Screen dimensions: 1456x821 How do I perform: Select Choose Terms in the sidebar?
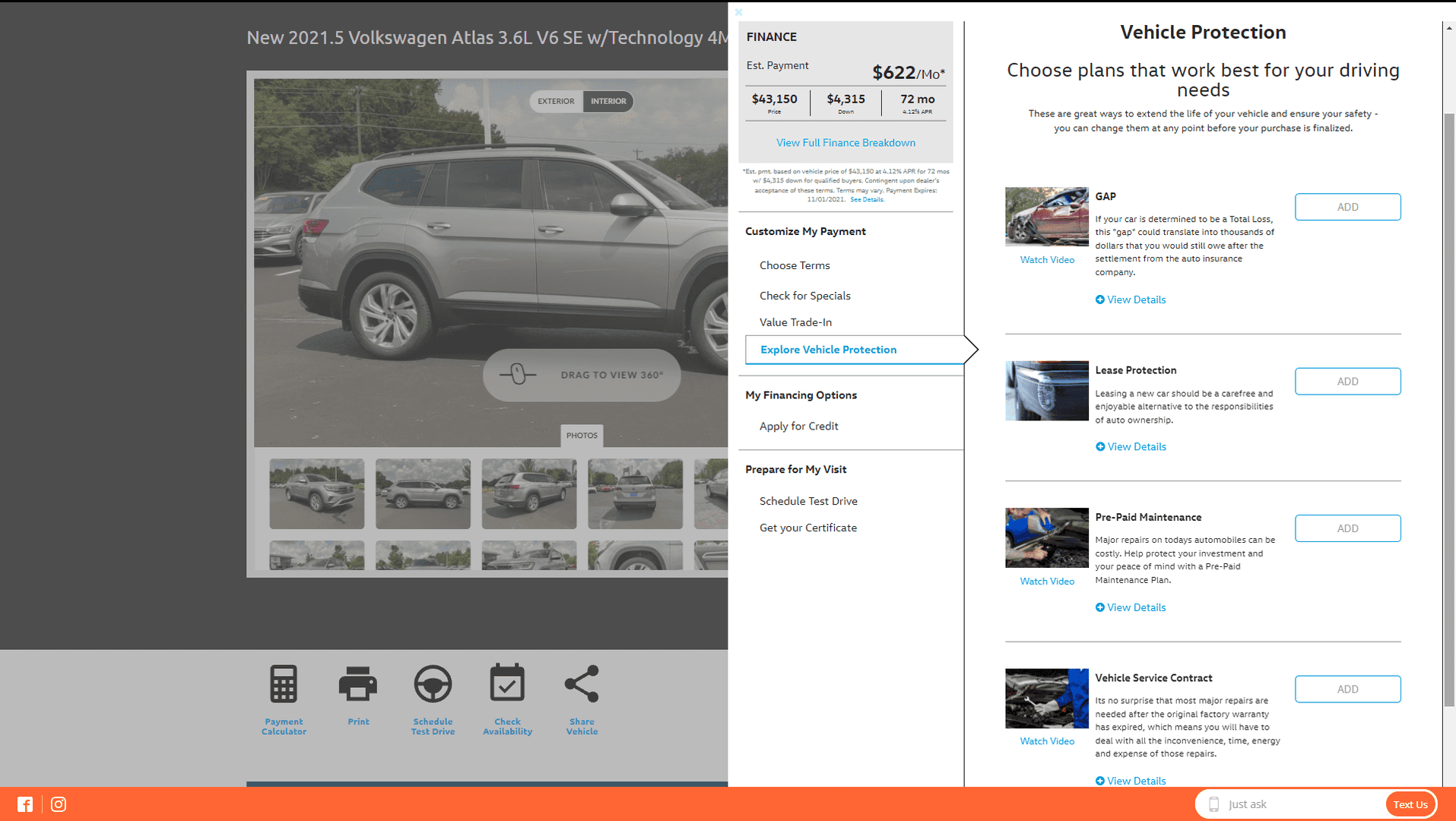pos(795,265)
